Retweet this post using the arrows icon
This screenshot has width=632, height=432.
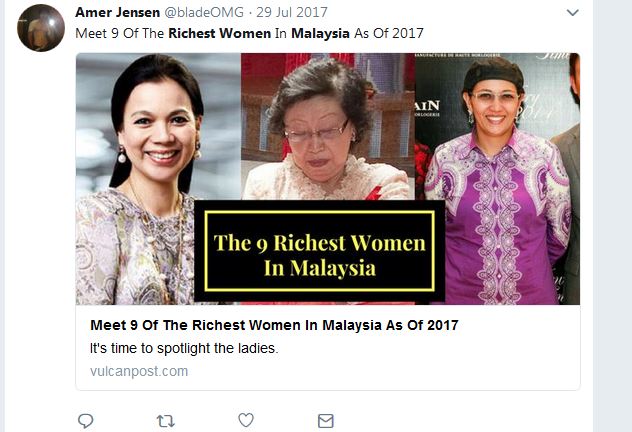coord(166,421)
